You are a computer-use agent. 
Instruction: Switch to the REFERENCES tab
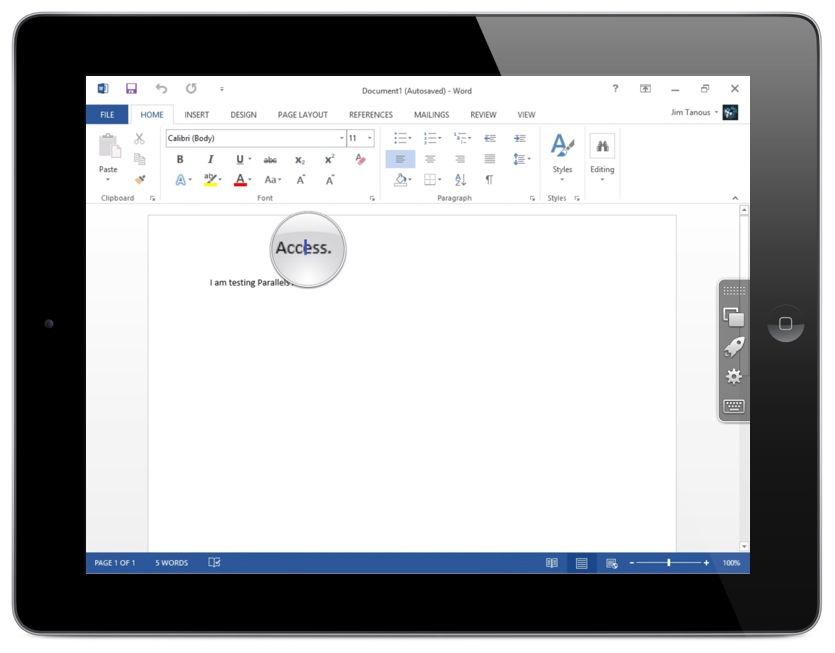click(x=371, y=115)
